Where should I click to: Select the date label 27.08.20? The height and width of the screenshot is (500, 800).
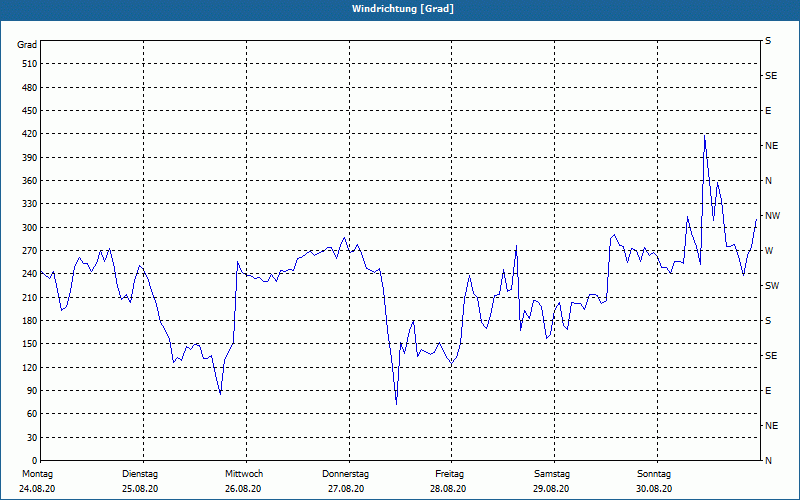346,489
